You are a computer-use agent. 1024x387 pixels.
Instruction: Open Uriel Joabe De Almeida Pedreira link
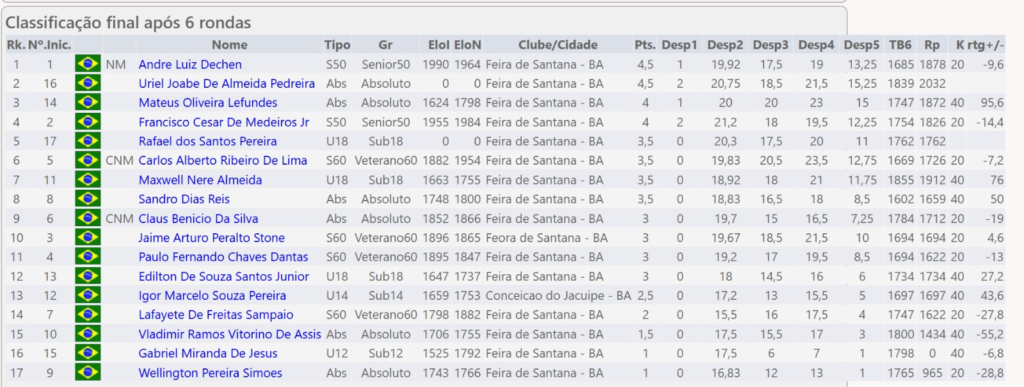(x=227, y=84)
